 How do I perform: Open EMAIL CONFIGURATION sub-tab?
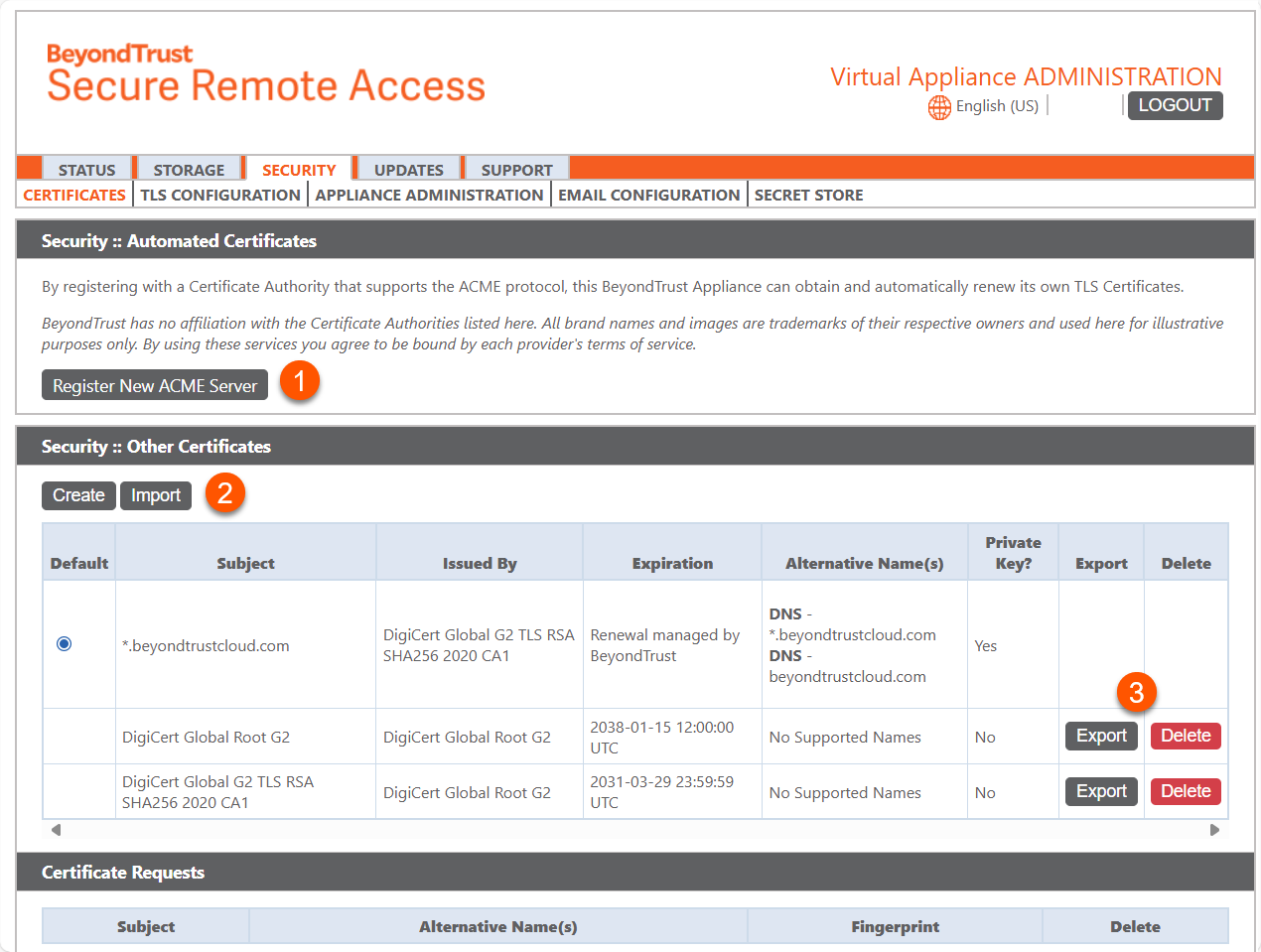coord(649,195)
